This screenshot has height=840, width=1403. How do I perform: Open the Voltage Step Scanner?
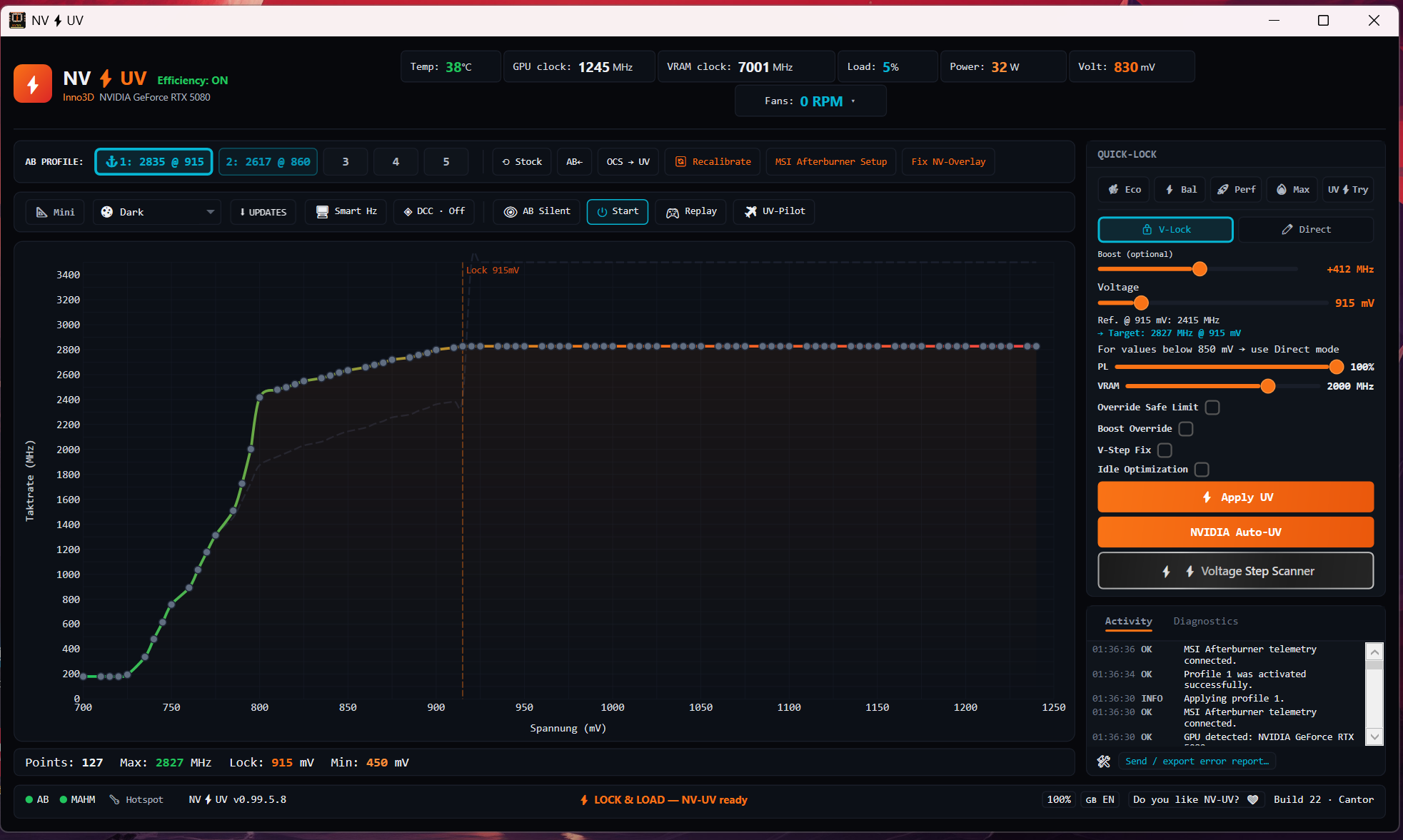click(x=1235, y=571)
